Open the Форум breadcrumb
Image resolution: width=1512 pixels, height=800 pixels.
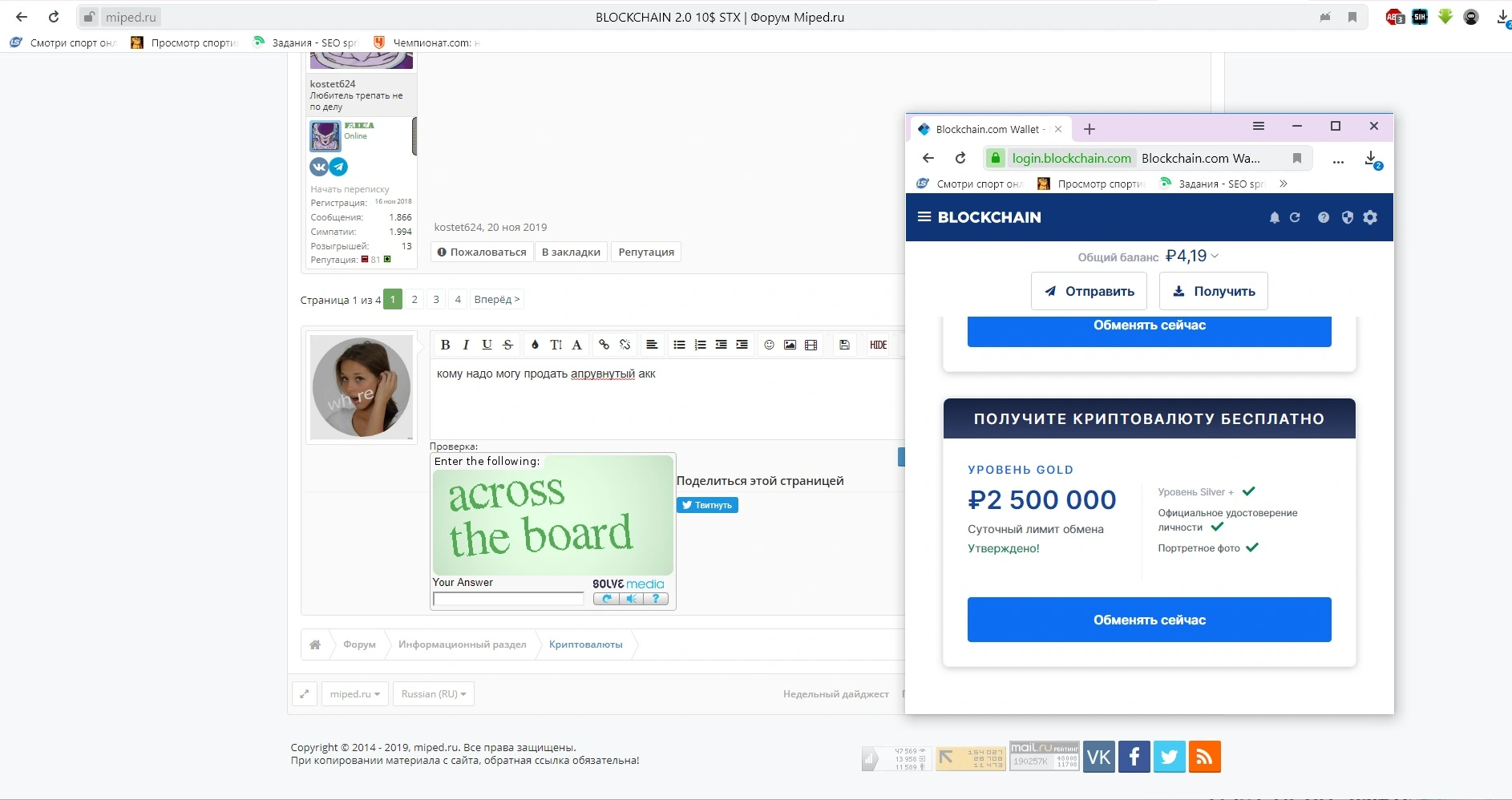[x=359, y=644]
